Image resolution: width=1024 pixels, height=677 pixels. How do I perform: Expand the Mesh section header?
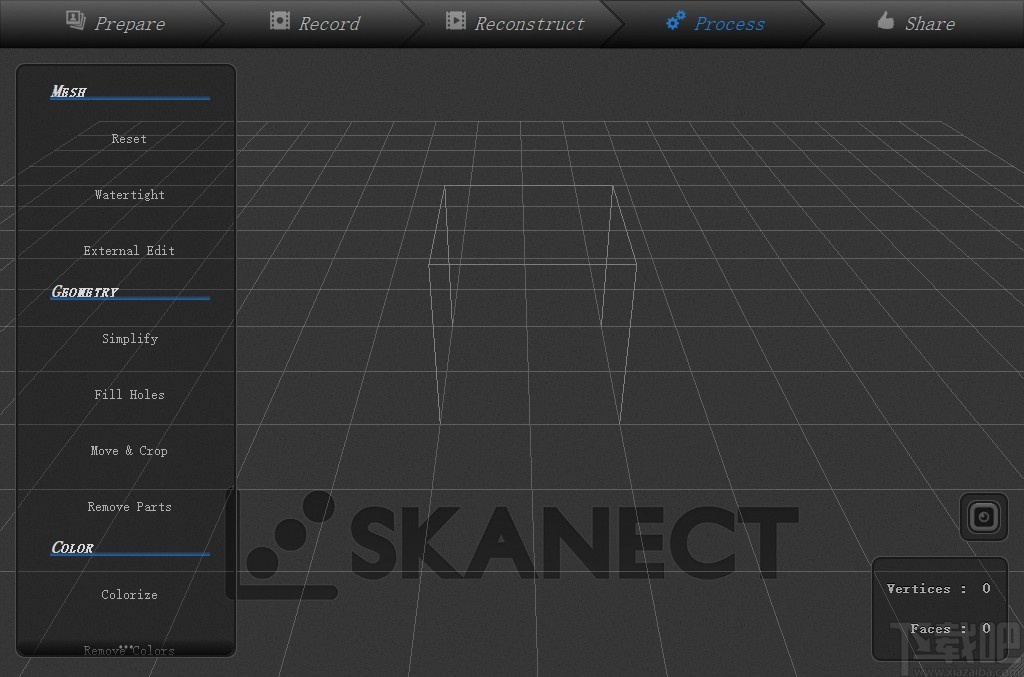point(68,91)
